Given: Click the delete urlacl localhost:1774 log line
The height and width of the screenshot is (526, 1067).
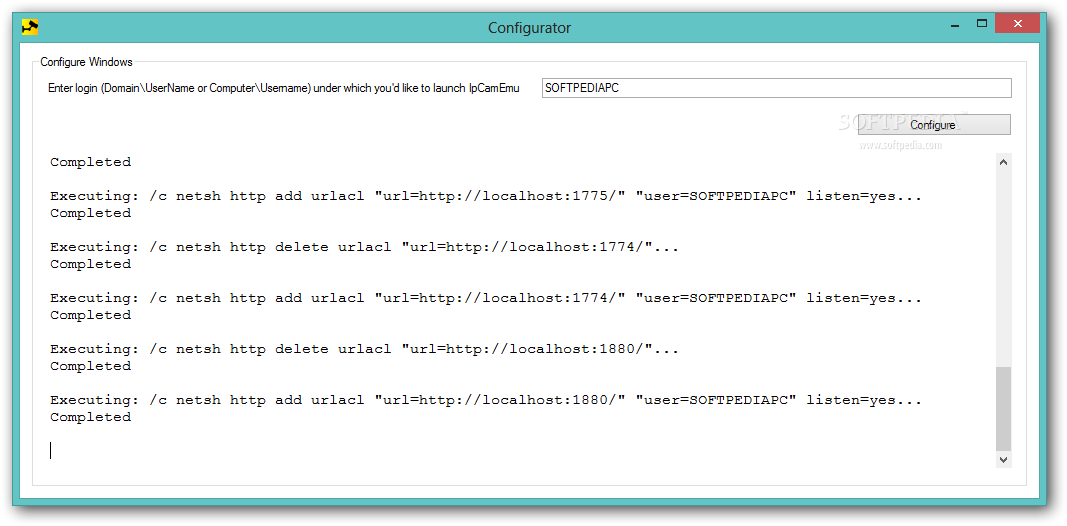Looking at the screenshot, I should (x=365, y=248).
